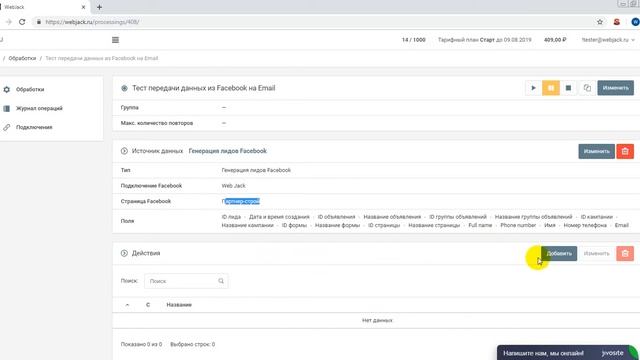Click Обработки breadcrumb link

(22, 58)
